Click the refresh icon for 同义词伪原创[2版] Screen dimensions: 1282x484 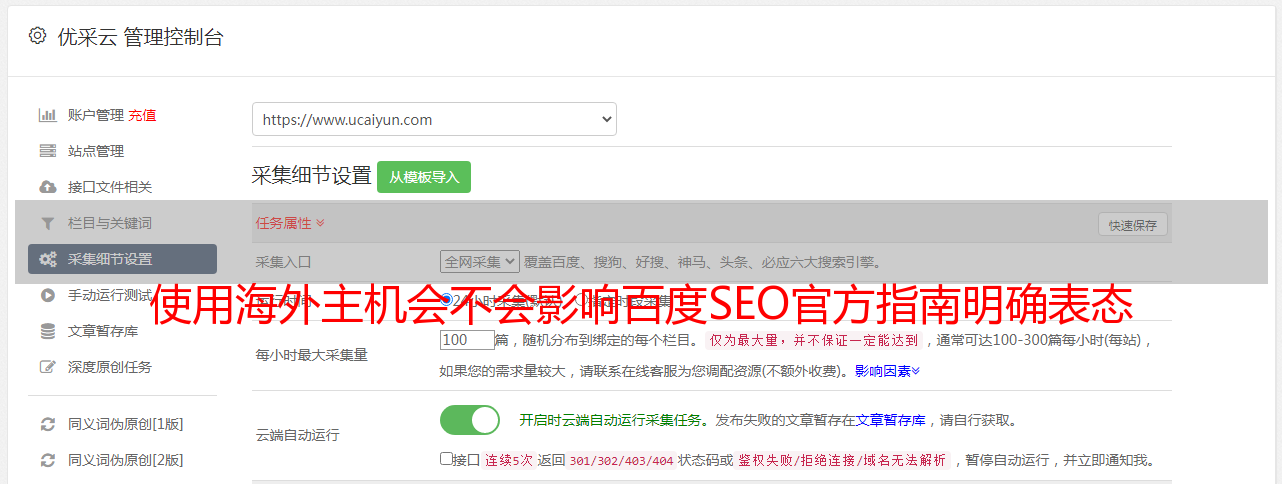click(x=47, y=460)
